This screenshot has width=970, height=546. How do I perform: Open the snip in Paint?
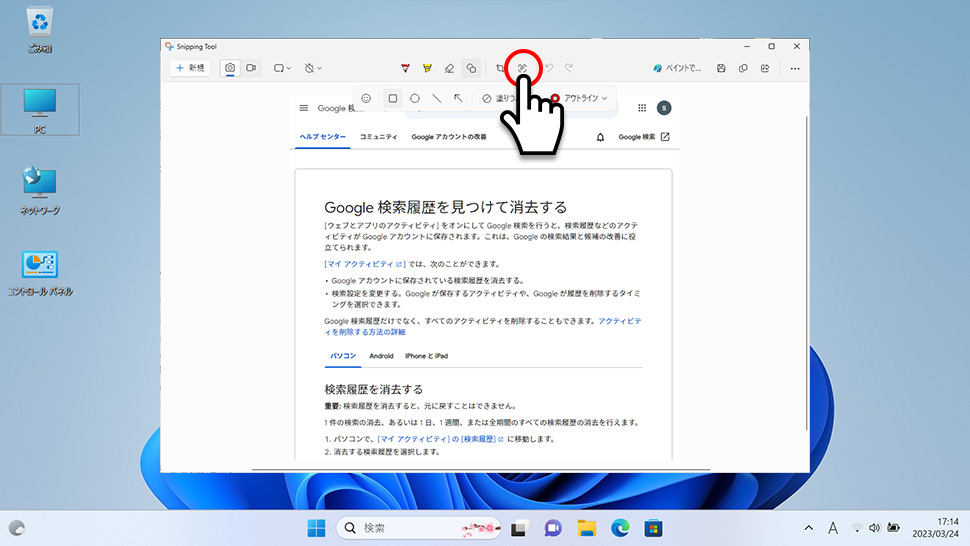(x=677, y=68)
